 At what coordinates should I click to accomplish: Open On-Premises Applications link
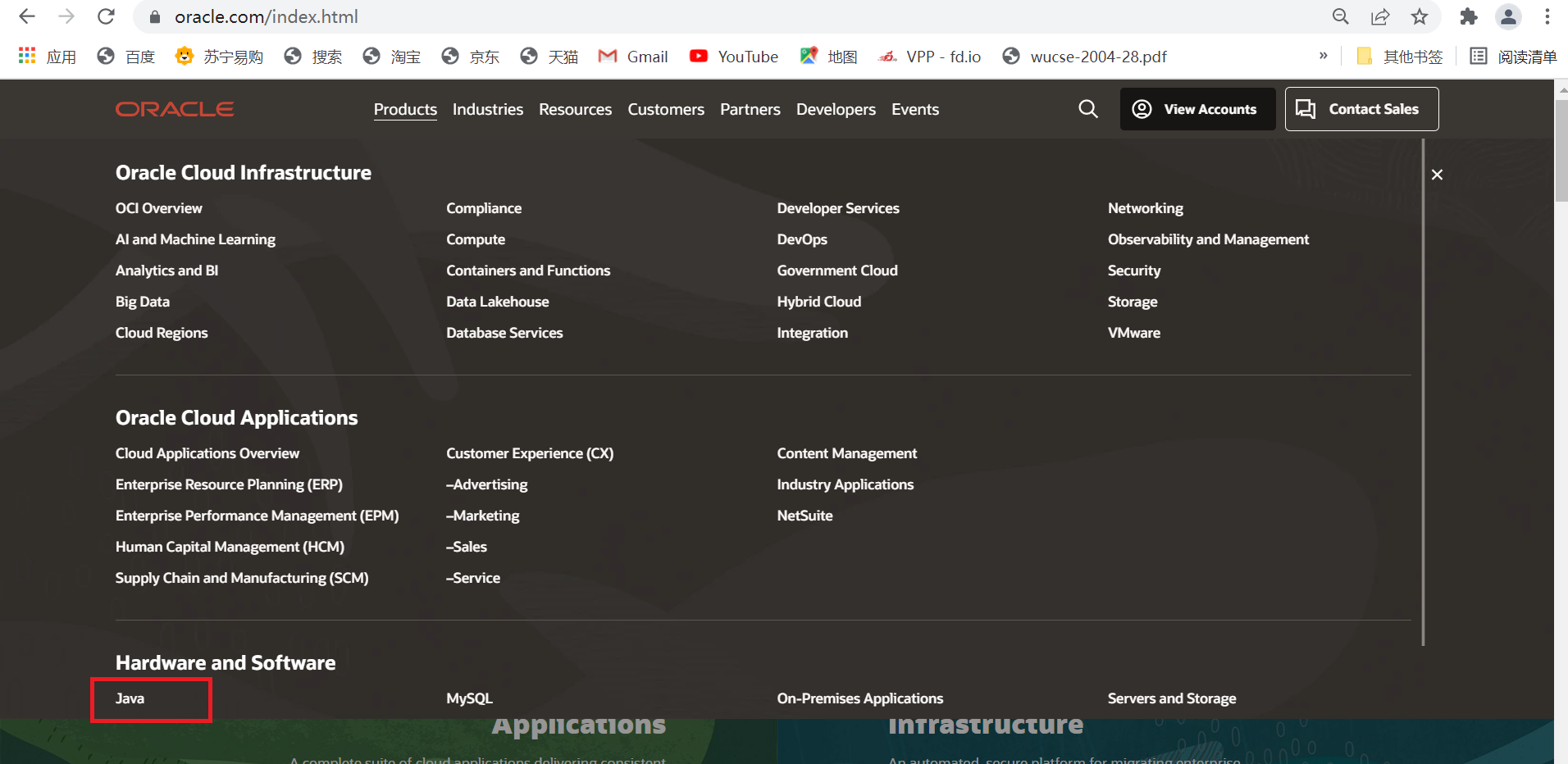coord(860,698)
